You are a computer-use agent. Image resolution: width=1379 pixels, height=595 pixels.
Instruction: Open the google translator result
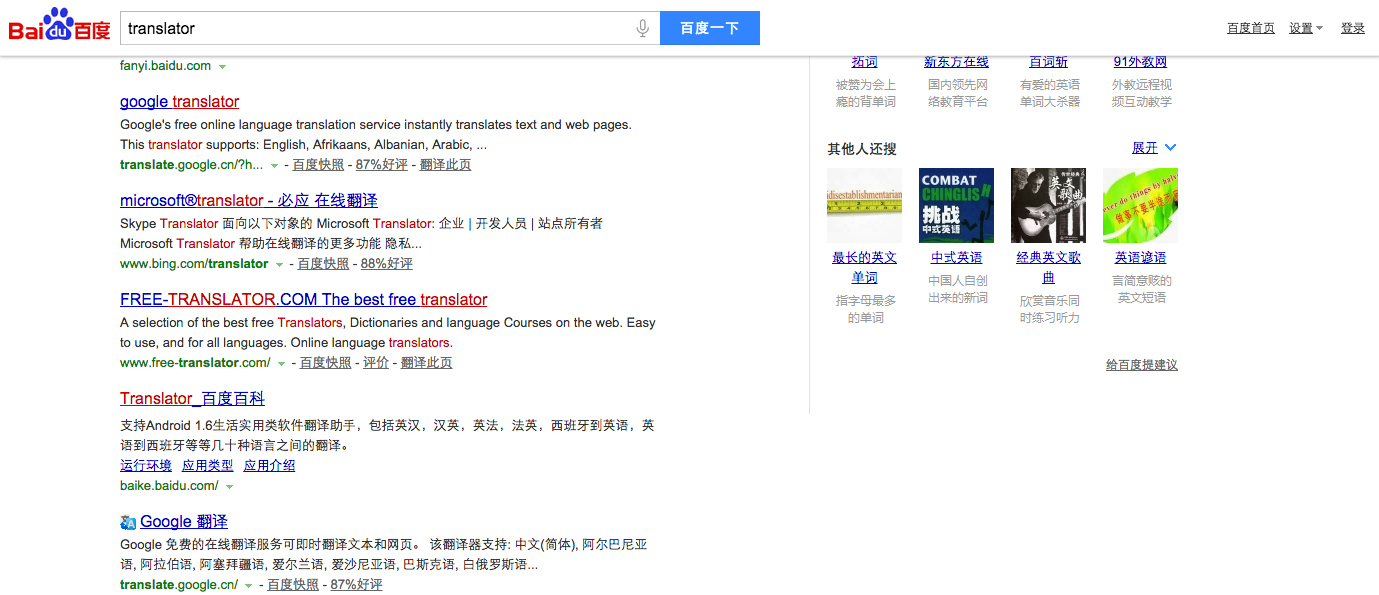point(180,101)
